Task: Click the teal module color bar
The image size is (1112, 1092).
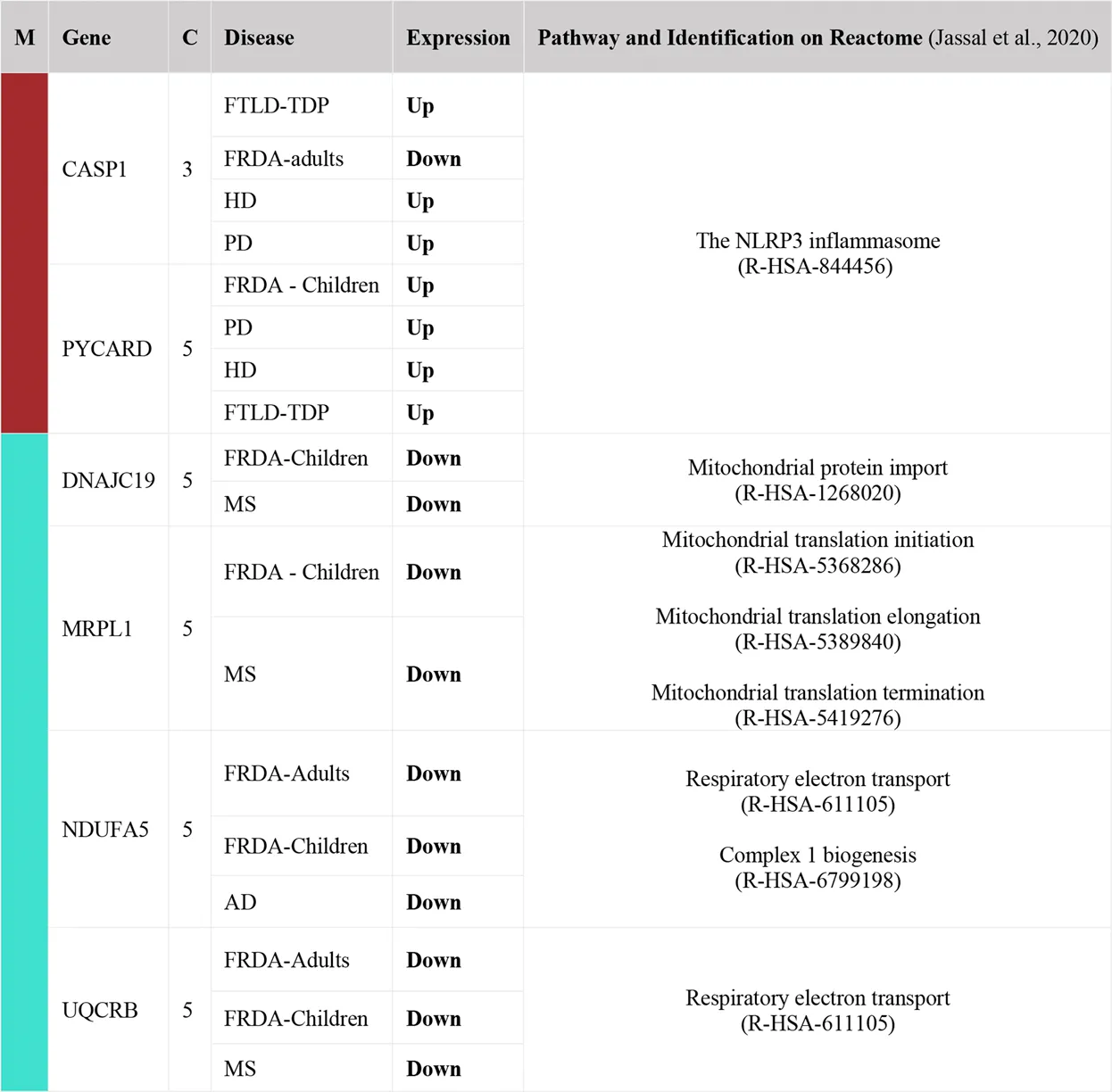Action: click(x=24, y=761)
